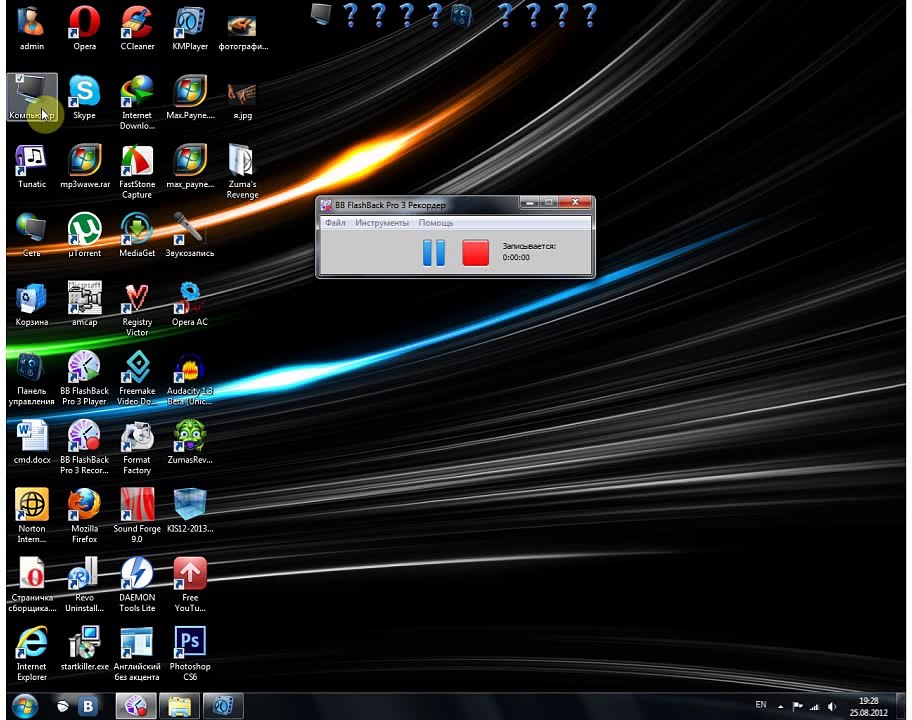Screen dimensions: 912x720
Task: Select the Корзина recycle bin icon
Action: [x=31, y=304]
